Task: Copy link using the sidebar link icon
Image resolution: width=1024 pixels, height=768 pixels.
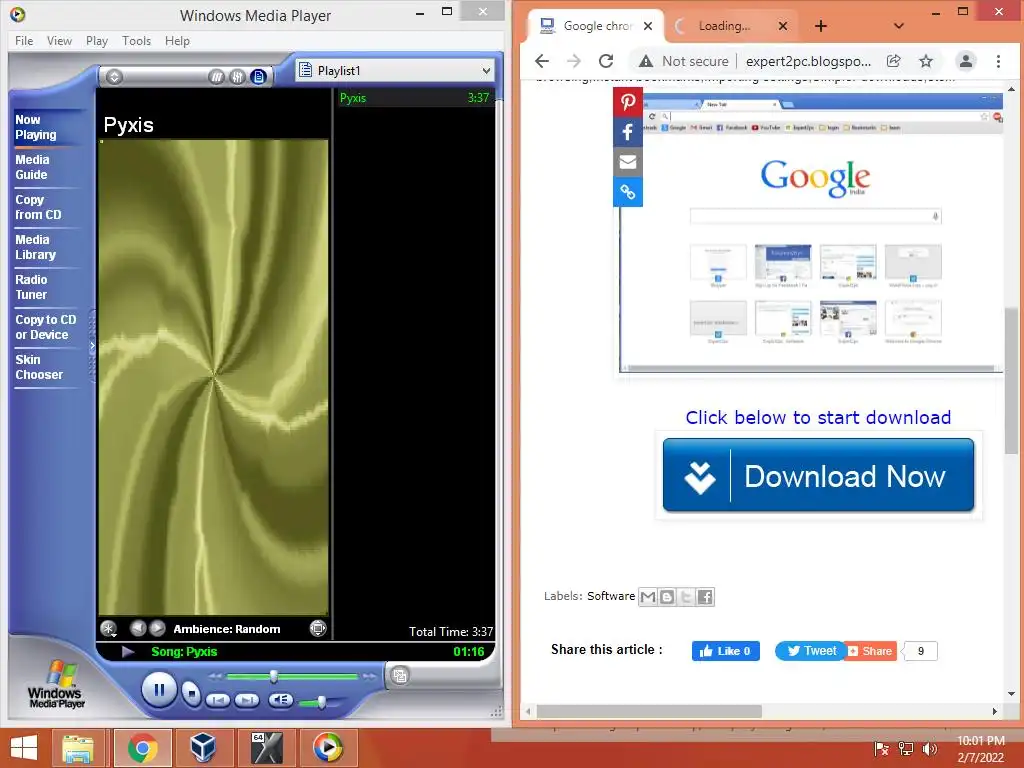Action: coord(628,192)
